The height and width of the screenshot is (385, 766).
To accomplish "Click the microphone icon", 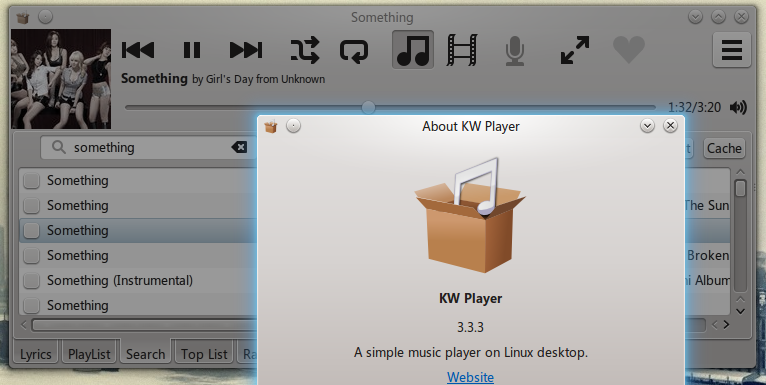I will [x=515, y=50].
